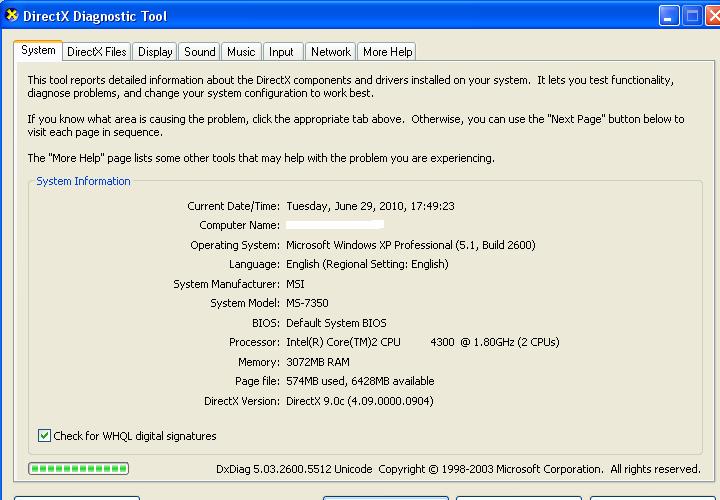720x500 pixels.
Task: Click the DxDiag 5.03.2600.5512 Unicode text
Action: [x=294, y=469]
